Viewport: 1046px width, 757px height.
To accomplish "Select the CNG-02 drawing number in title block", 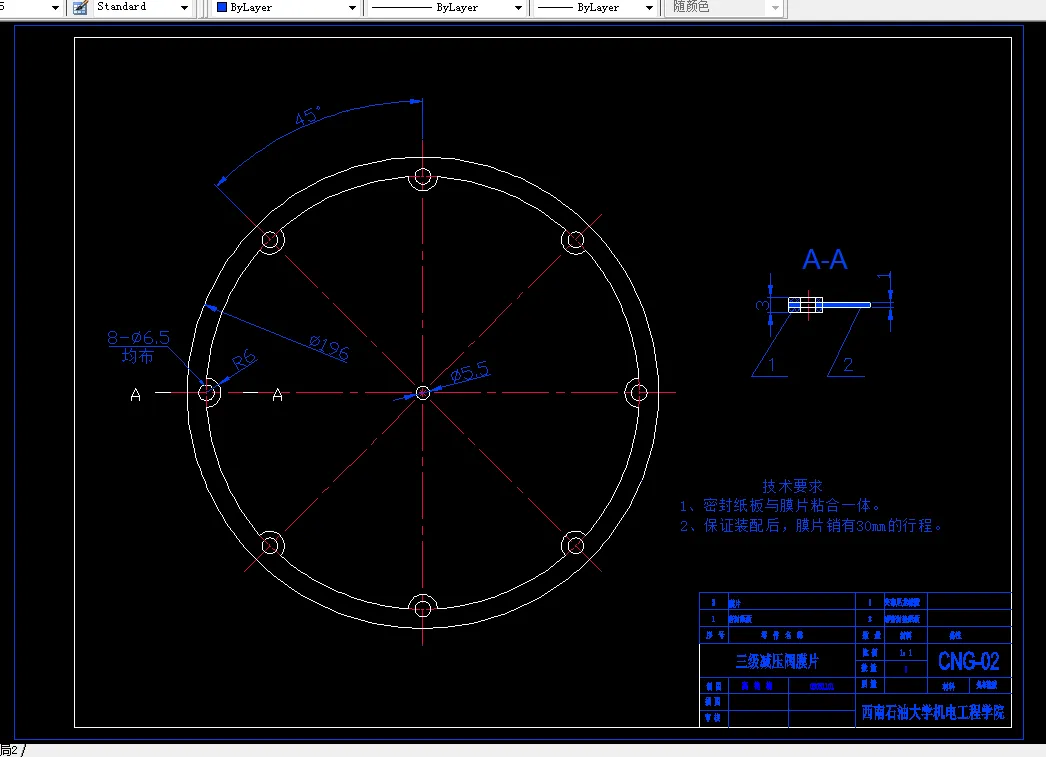I will click(x=969, y=661).
